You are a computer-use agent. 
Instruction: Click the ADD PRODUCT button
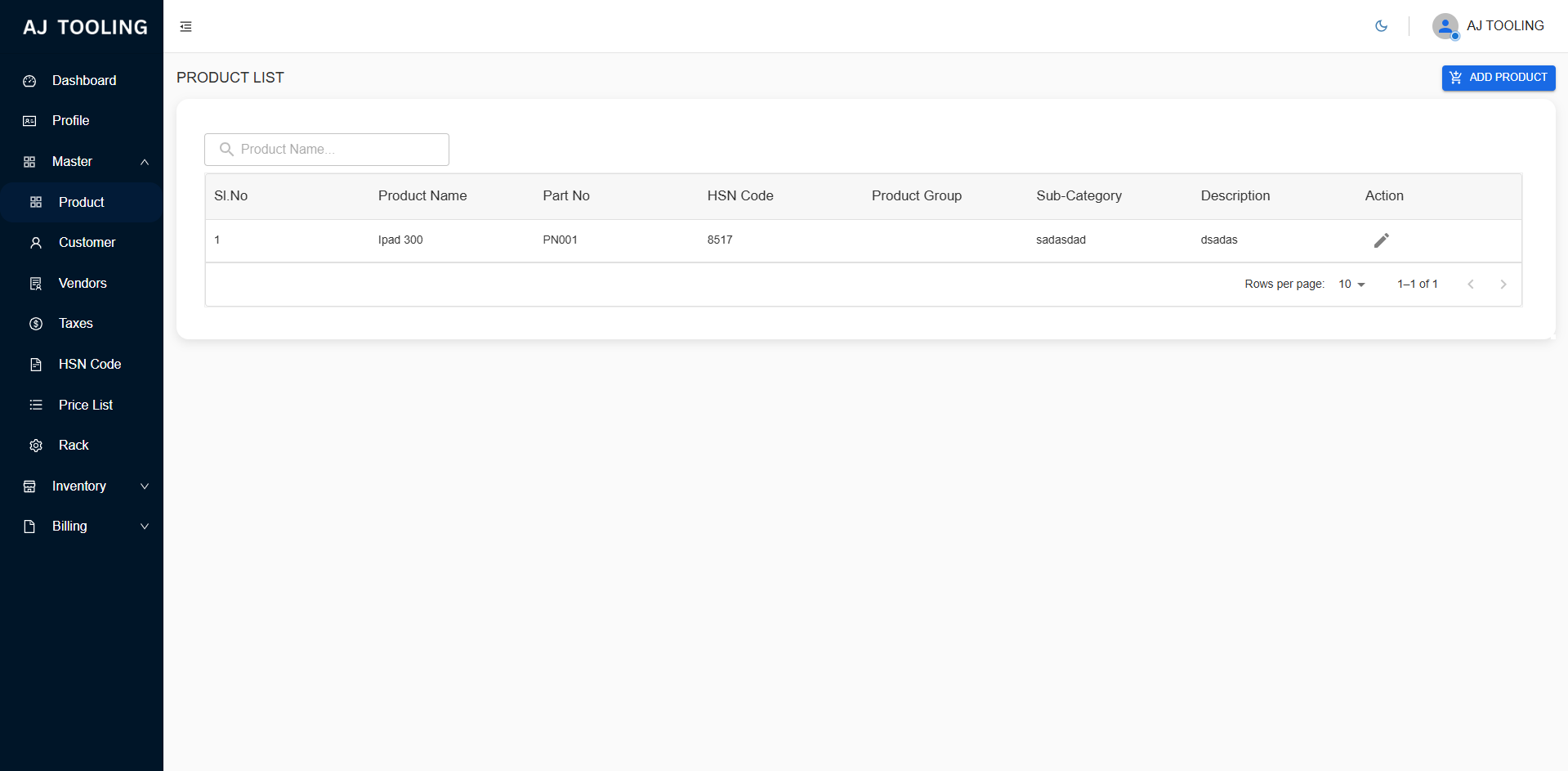click(x=1498, y=78)
